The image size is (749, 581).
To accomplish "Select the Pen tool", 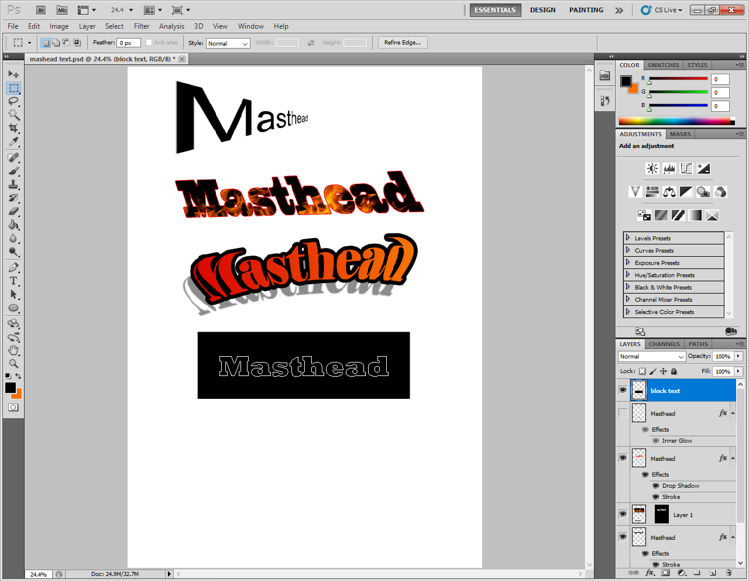I will click(13, 268).
